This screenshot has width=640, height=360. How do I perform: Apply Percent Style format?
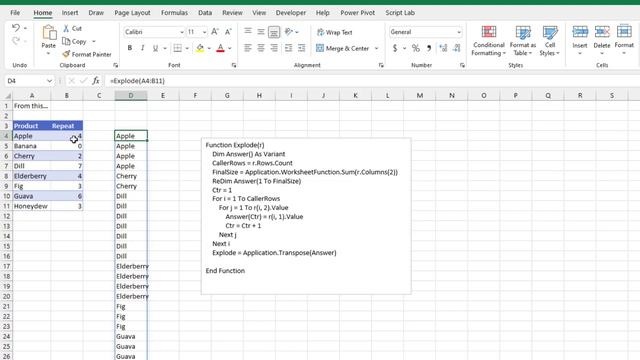pyautogui.click(x=416, y=48)
